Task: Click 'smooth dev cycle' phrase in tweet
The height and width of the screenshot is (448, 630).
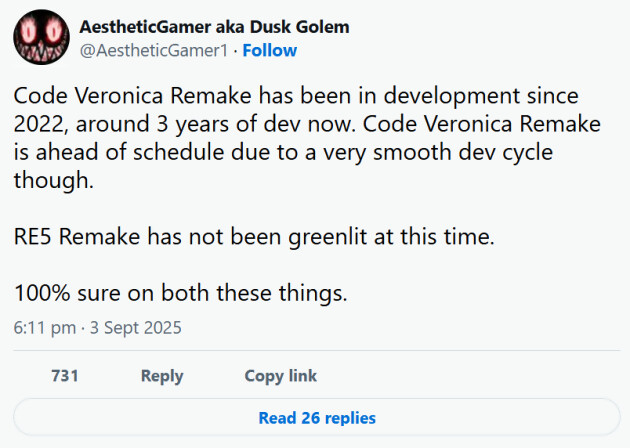Action: [x=463, y=153]
